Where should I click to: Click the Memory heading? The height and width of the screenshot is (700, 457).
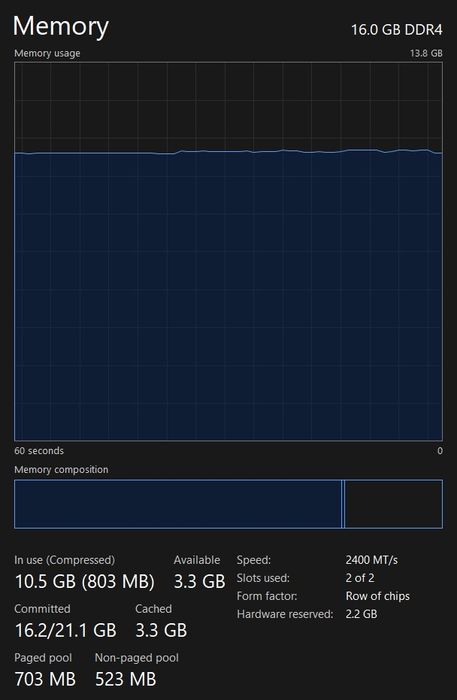61,27
